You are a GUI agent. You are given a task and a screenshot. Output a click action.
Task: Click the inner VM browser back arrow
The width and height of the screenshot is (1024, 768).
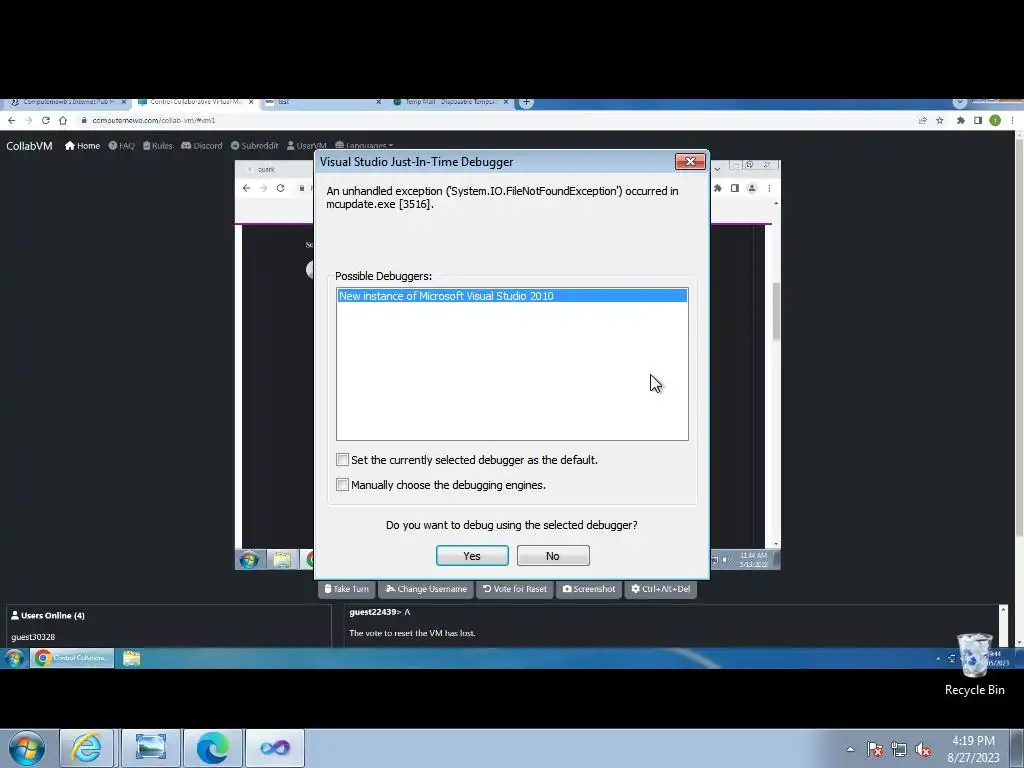point(246,188)
